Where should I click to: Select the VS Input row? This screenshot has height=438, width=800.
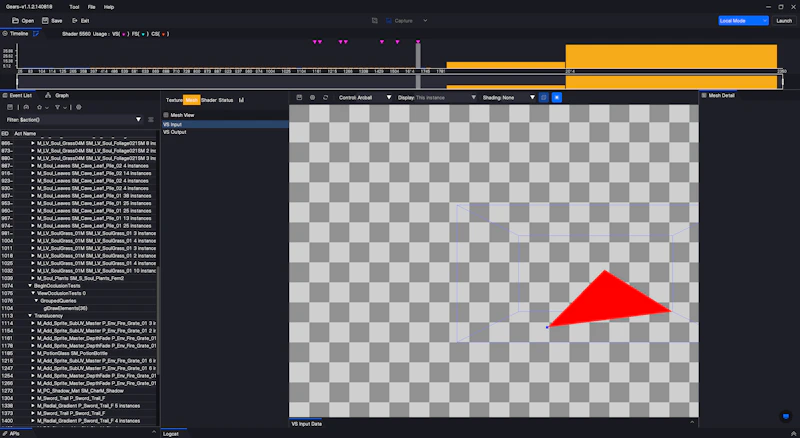[x=225, y=124]
